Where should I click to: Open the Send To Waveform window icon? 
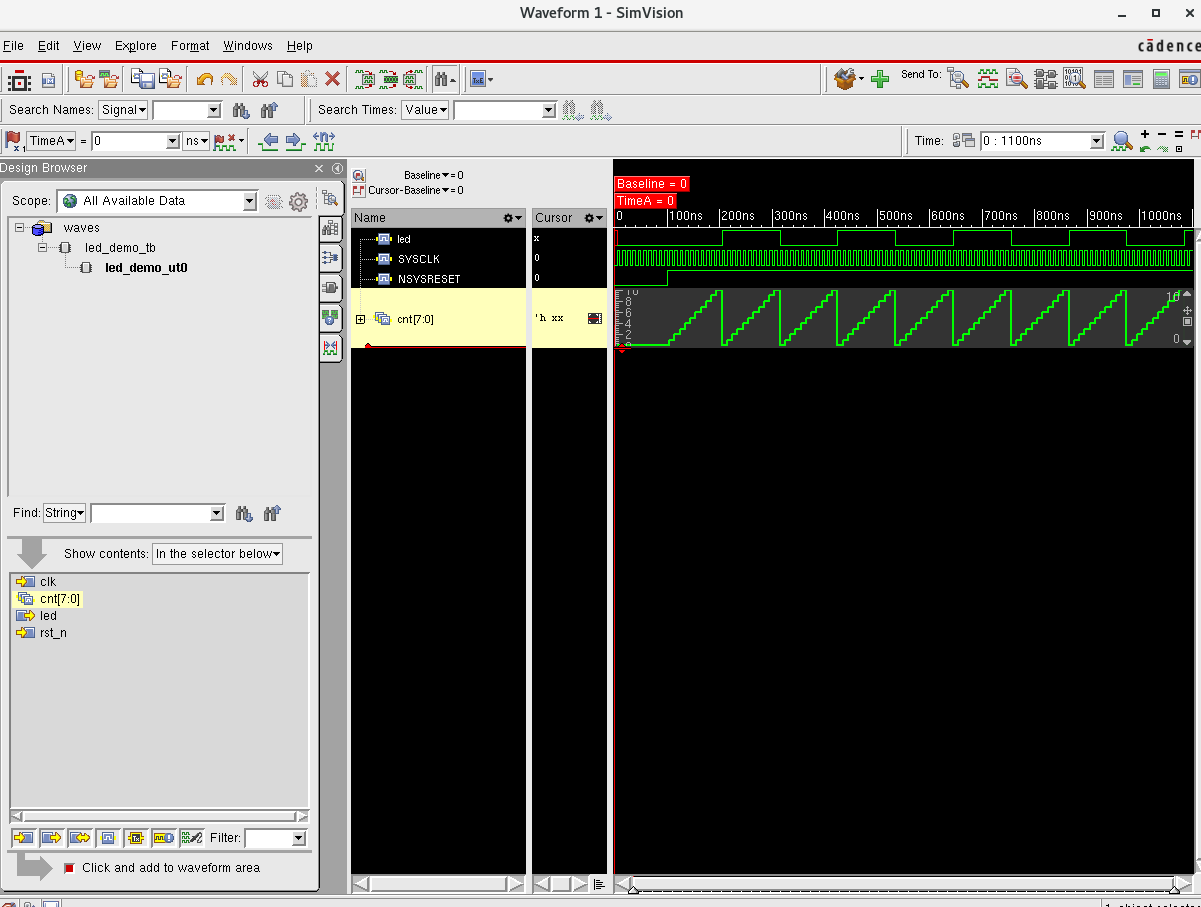pos(988,78)
